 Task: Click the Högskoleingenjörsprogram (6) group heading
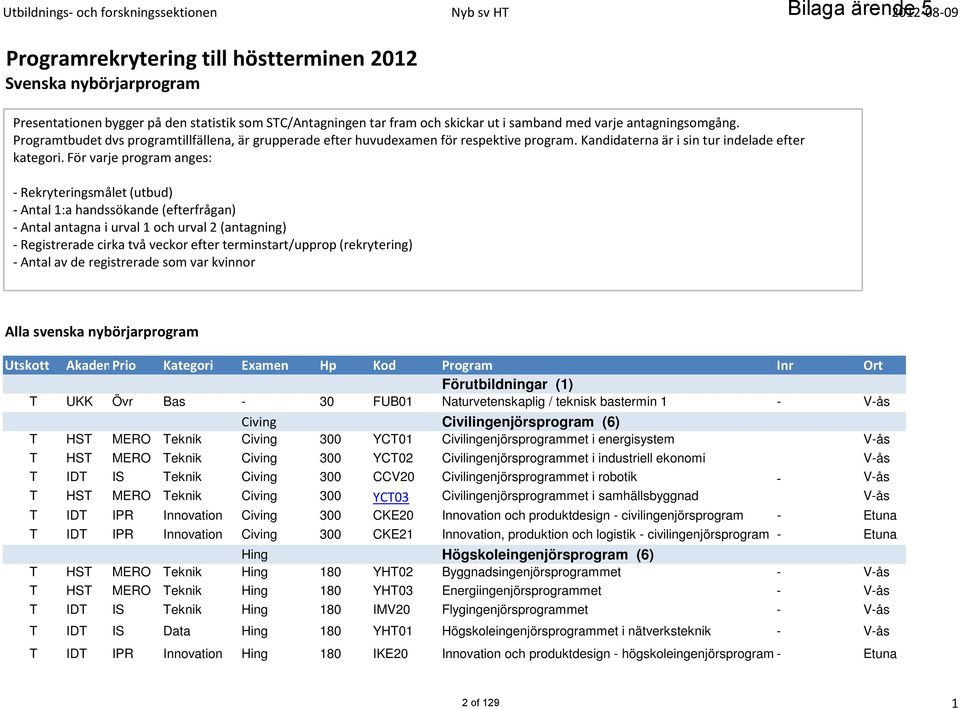click(547, 555)
